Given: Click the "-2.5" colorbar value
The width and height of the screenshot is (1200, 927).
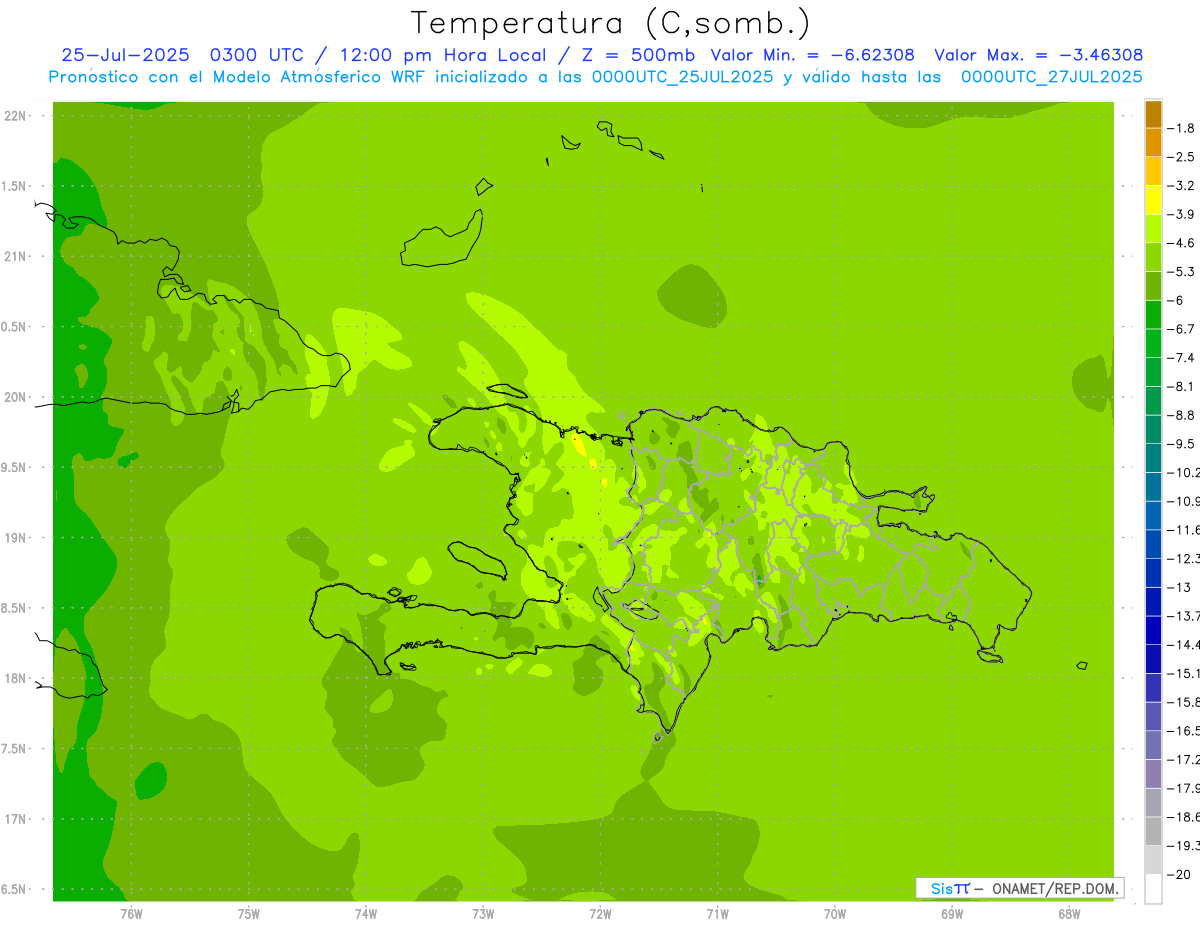Looking at the screenshot, I should click(x=1181, y=157).
